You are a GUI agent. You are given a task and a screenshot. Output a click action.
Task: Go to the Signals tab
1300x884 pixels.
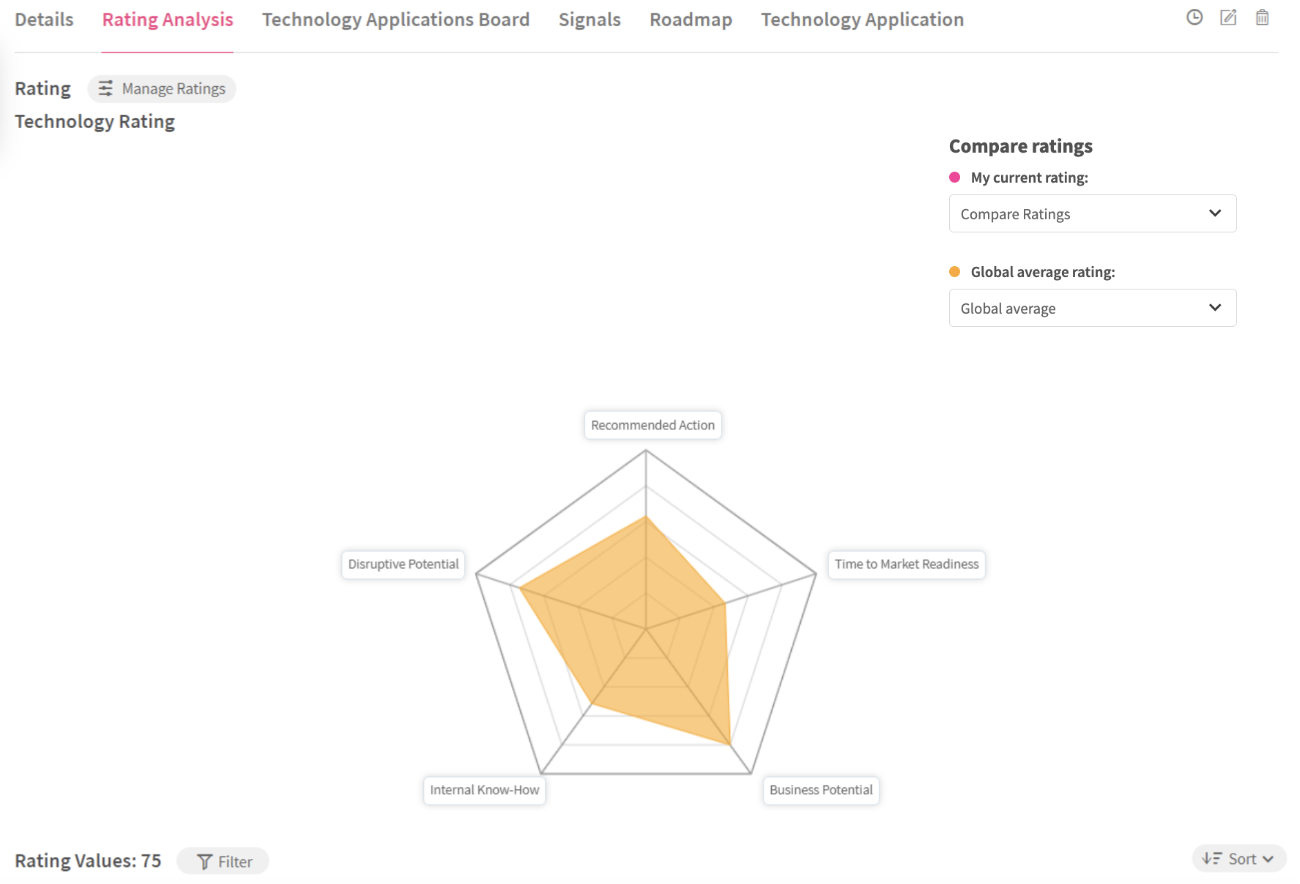(589, 20)
